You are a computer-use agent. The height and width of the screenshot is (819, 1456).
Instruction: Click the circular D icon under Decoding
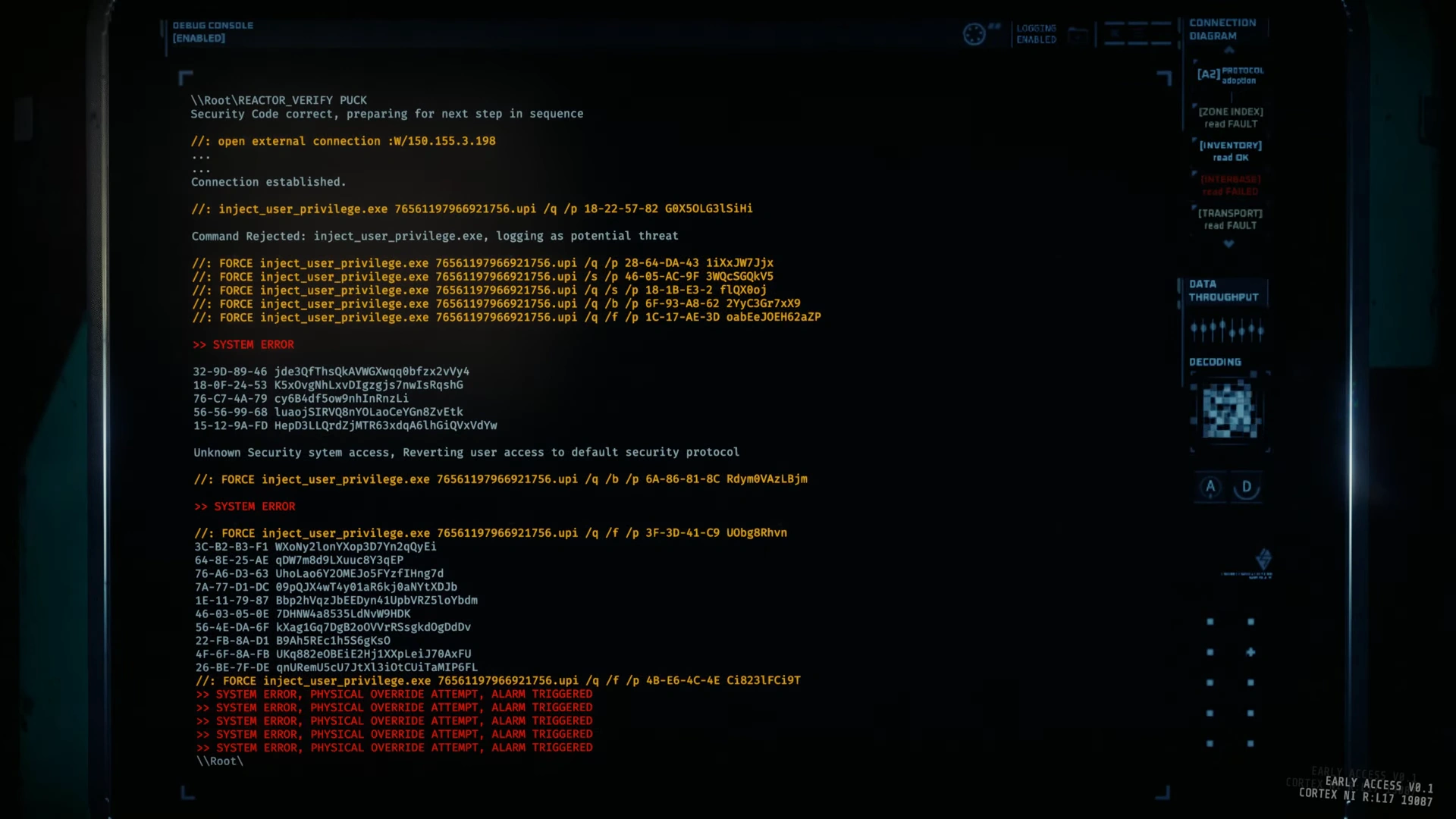click(x=1246, y=487)
